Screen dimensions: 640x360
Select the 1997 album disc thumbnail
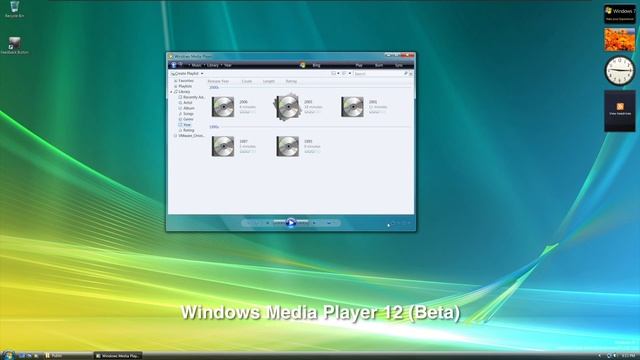point(223,146)
